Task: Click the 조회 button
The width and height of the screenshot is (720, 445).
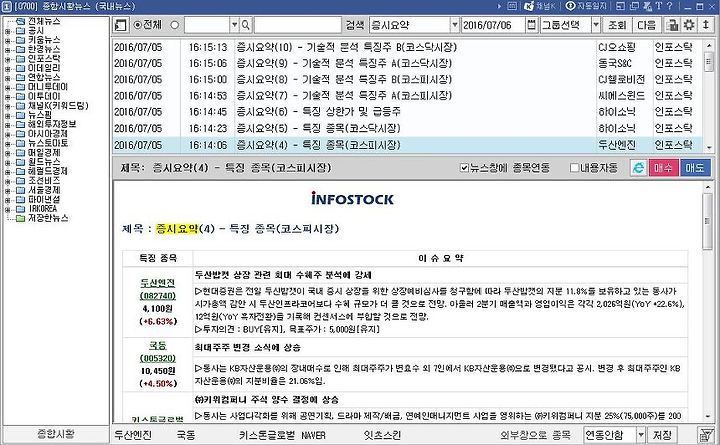Action: pos(617,25)
